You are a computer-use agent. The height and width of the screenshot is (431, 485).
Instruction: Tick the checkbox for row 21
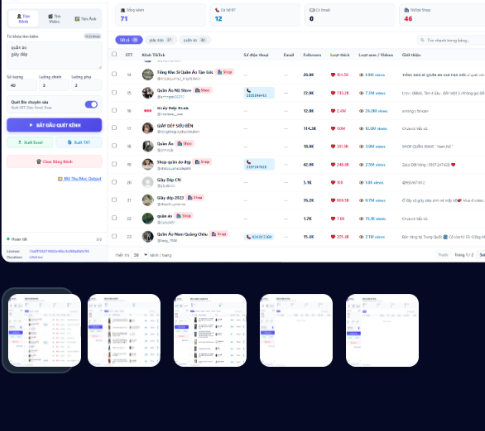point(114,199)
